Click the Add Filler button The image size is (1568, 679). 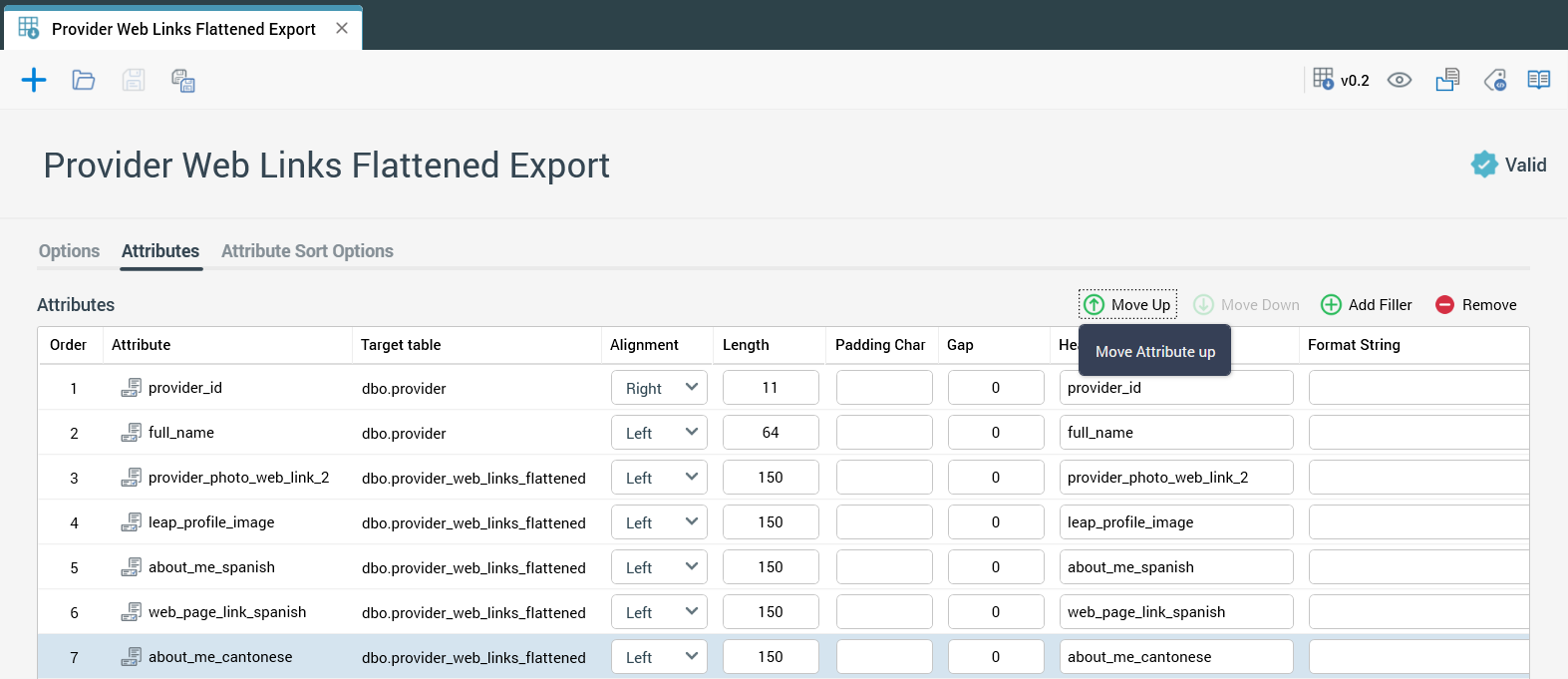click(1367, 305)
